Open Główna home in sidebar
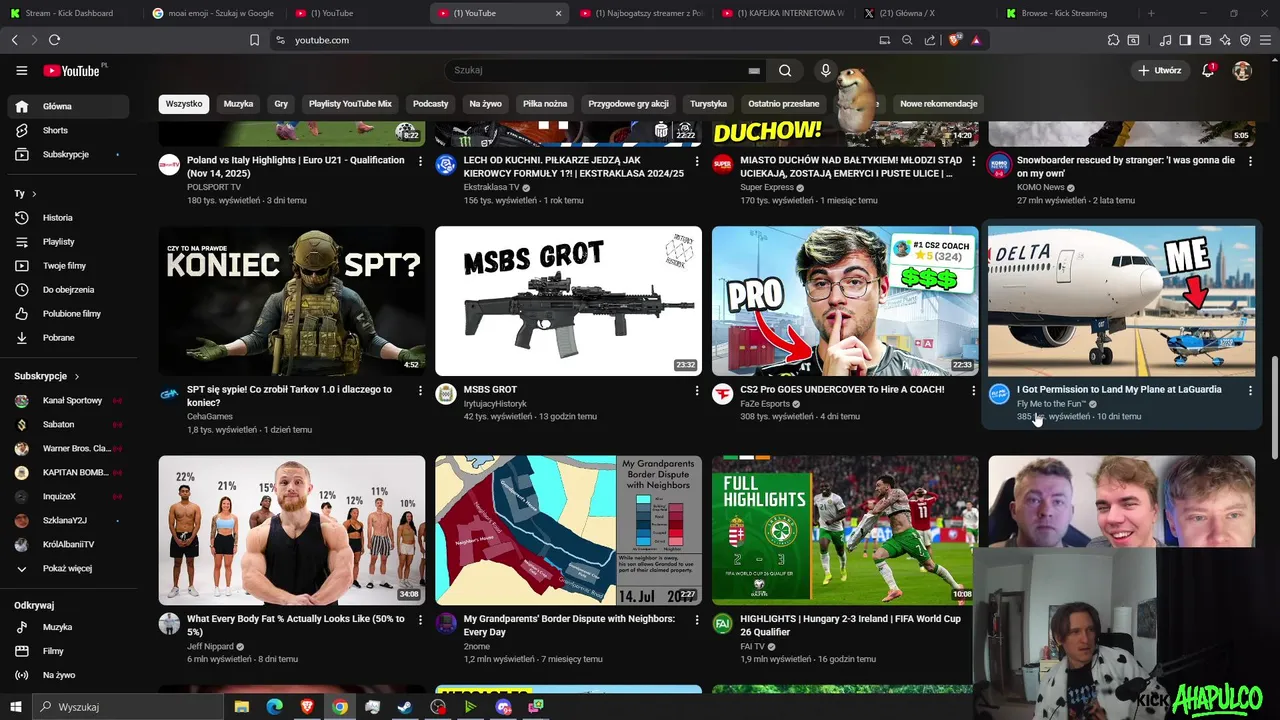The image size is (1280, 720). (68, 106)
